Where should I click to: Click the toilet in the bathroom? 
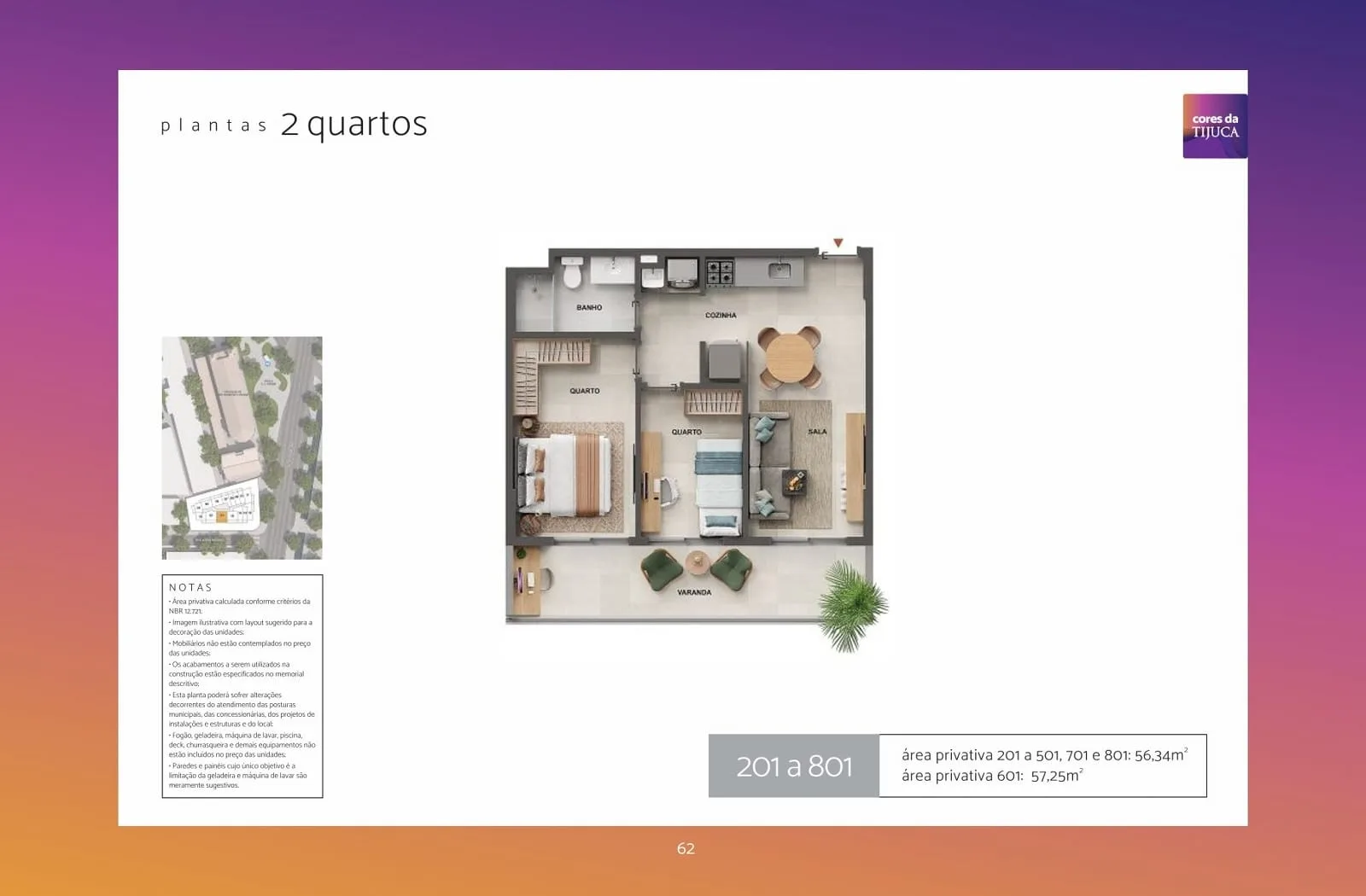tap(572, 272)
